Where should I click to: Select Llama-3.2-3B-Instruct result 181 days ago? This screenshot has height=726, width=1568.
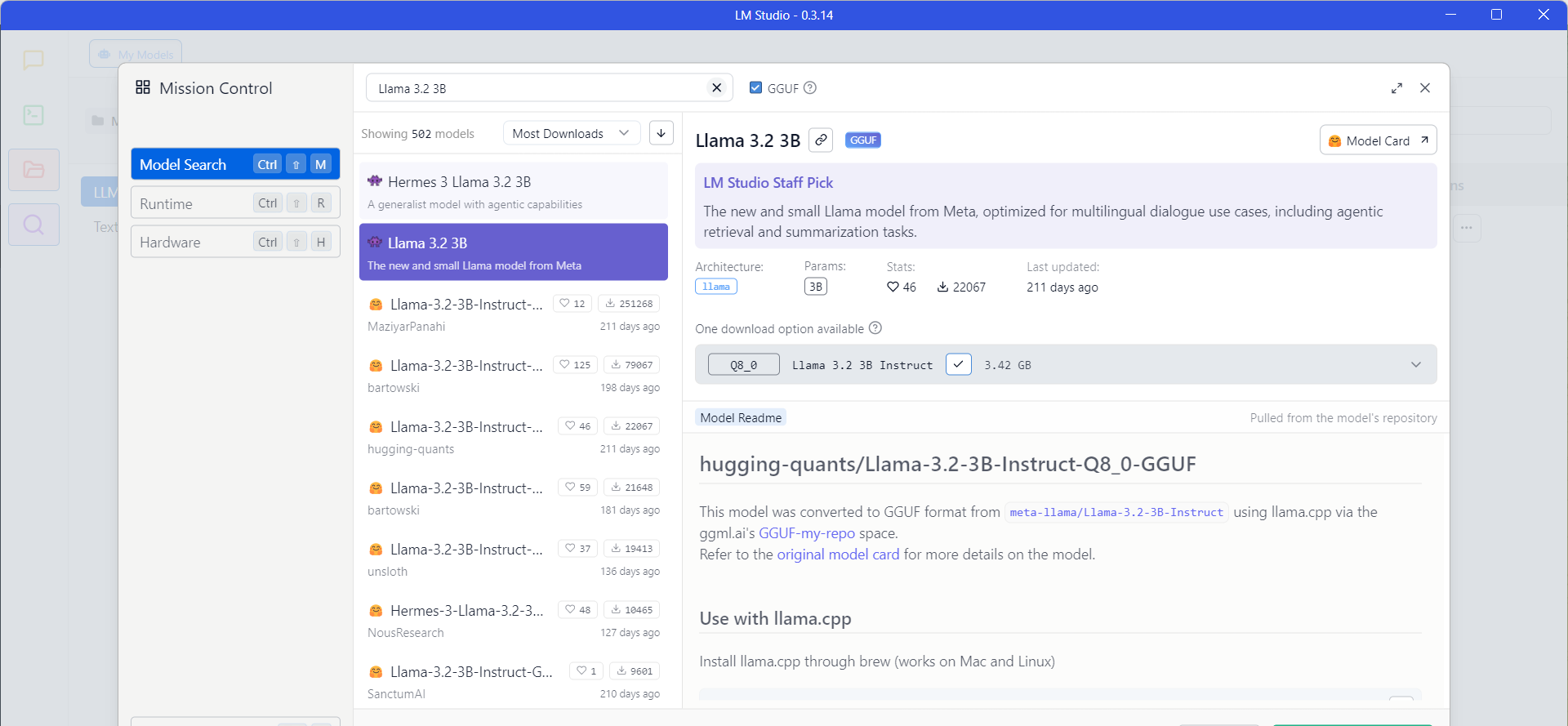pos(514,497)
